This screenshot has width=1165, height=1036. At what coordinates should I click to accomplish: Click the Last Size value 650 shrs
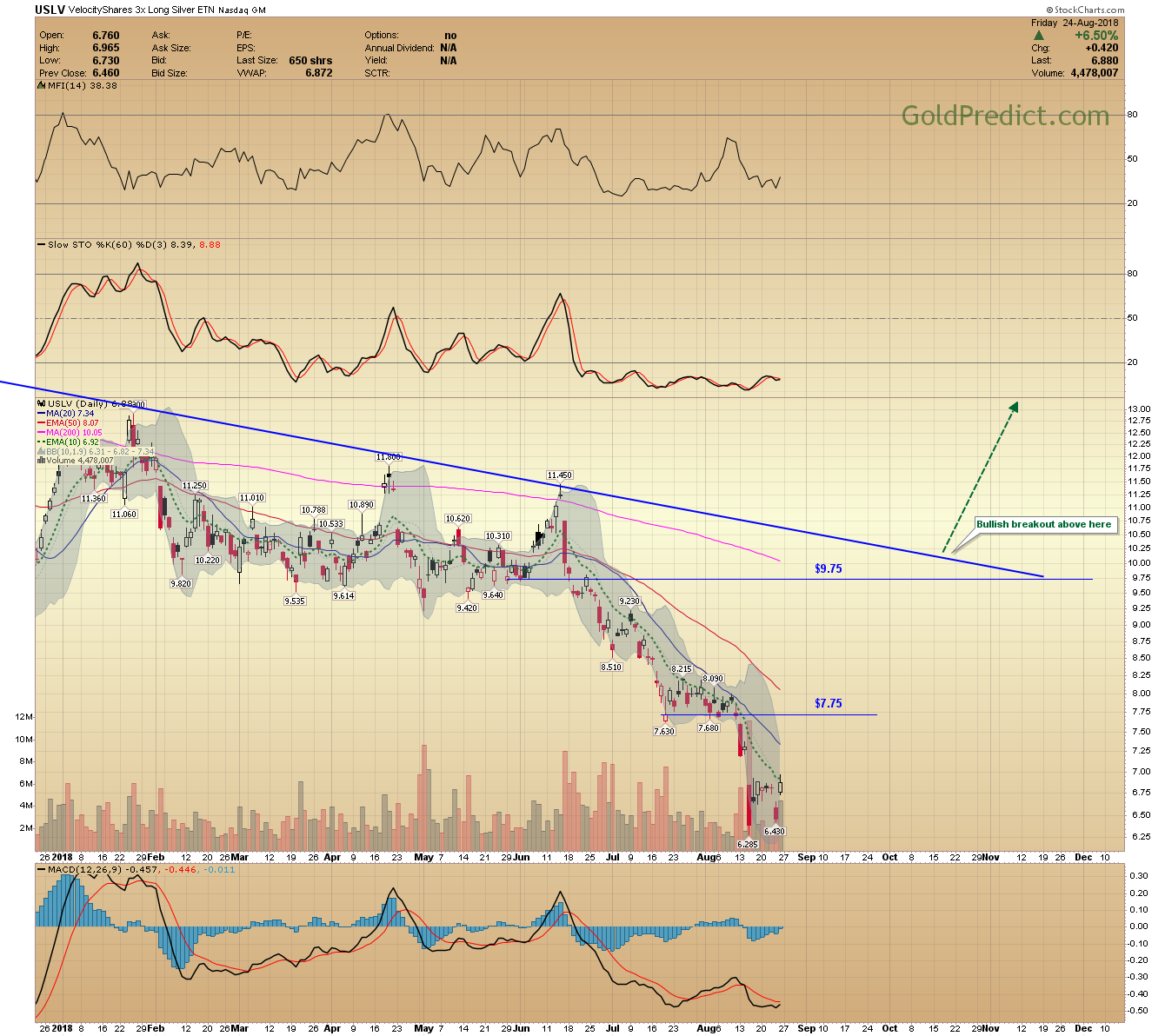(x=310, y=61)
